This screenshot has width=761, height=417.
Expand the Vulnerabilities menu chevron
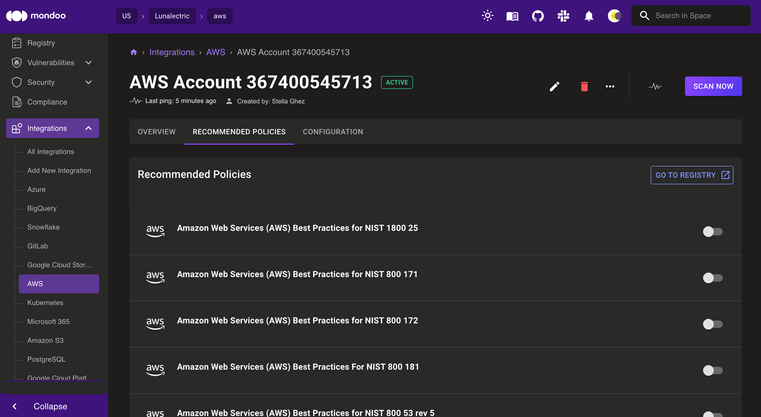88,63
